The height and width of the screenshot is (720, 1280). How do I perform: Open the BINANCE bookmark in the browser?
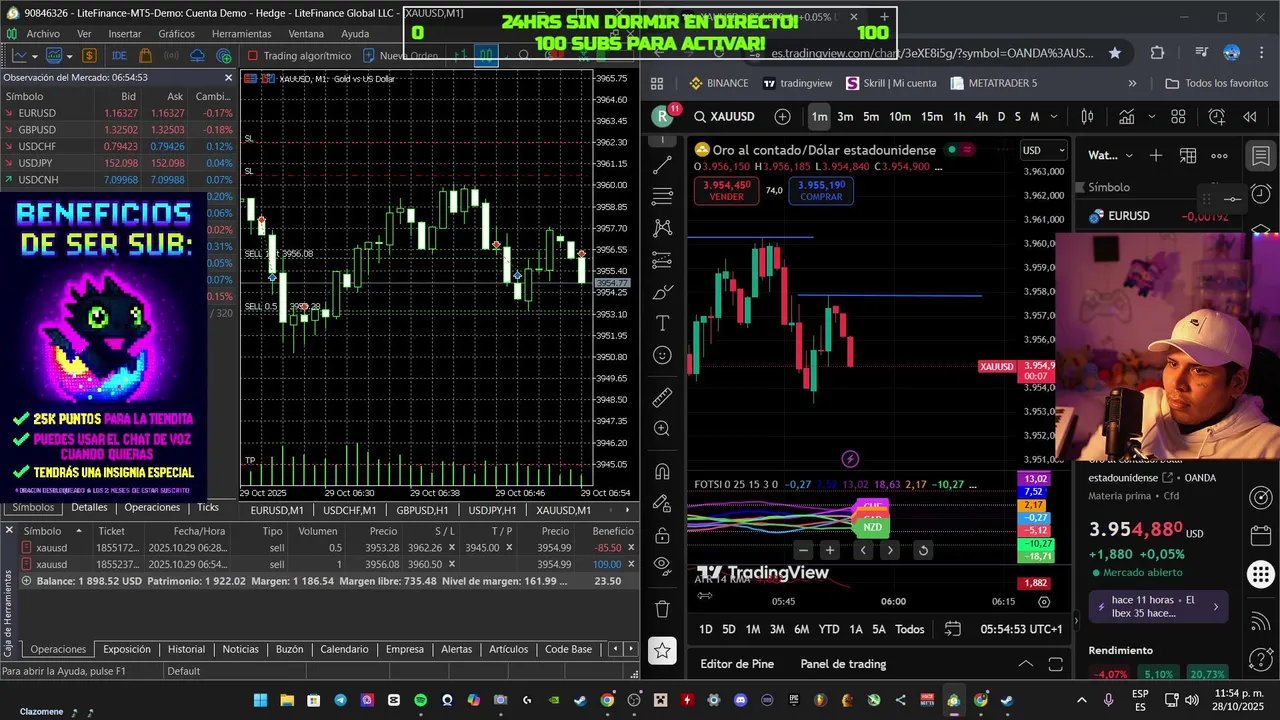click(718, 83)
